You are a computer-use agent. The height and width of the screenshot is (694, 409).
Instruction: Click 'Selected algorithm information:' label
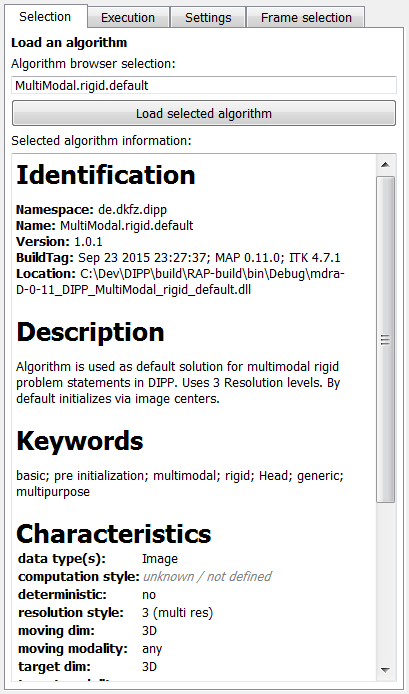(101, 141)
